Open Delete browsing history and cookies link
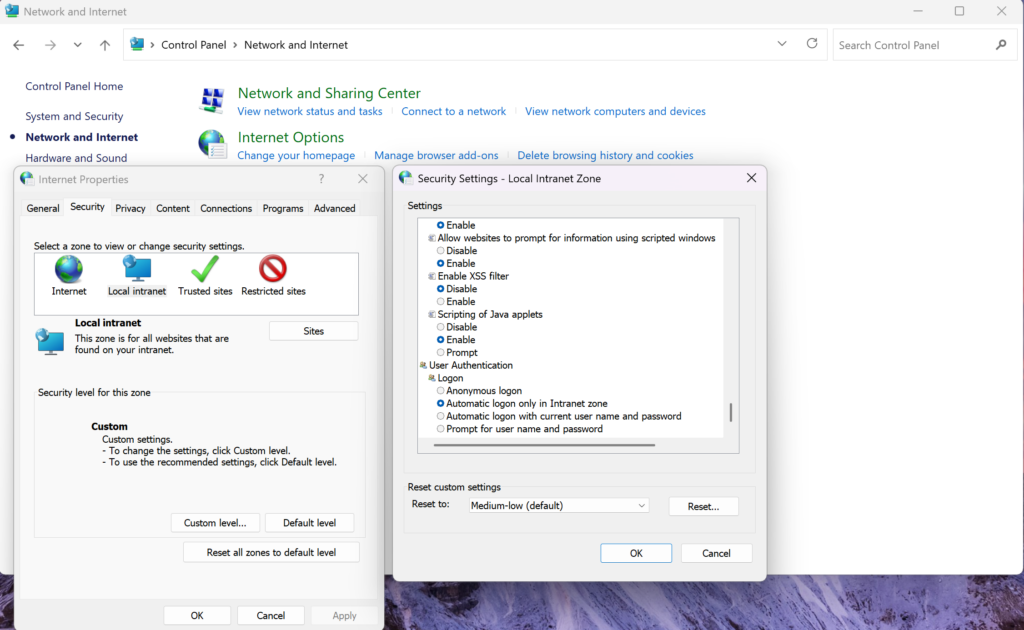Screen dimensions: 1024x630 (x=605, y=155)
